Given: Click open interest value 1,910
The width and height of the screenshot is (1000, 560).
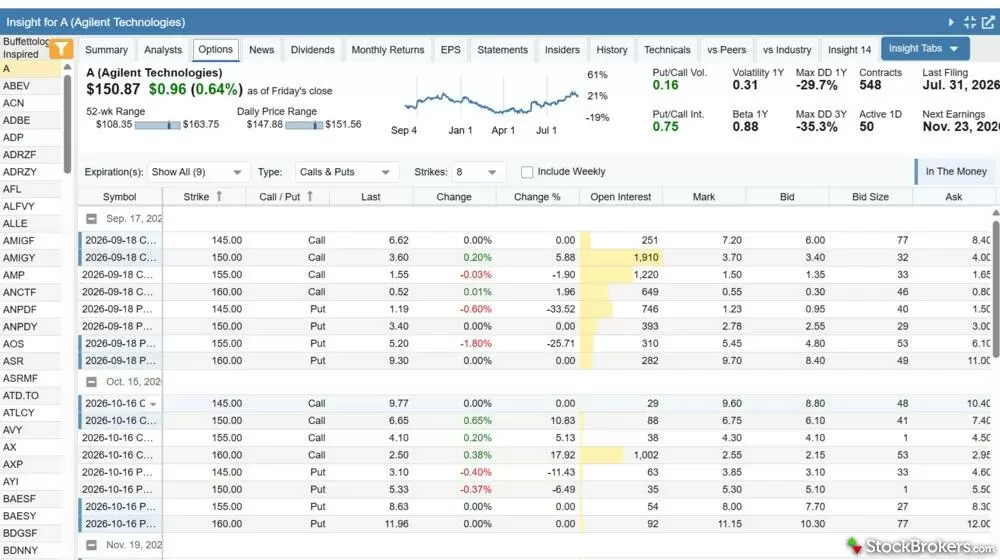Looking at the screenshot, I should point(645,258).
